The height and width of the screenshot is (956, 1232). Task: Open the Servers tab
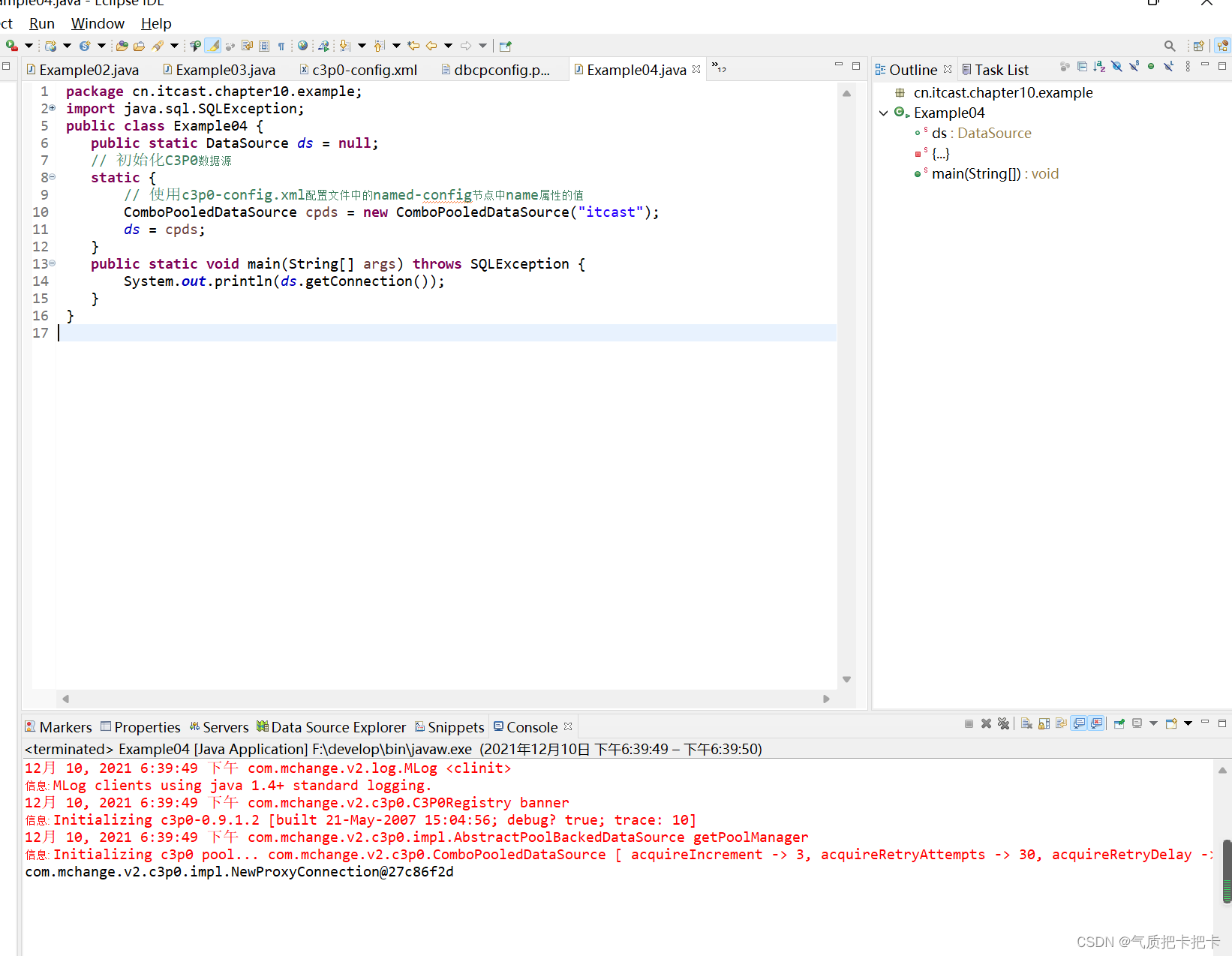click(x=218, y=727)
